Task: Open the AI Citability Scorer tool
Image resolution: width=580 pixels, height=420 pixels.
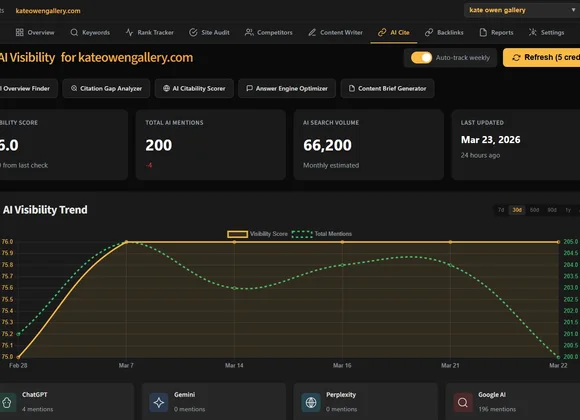Action: [x=194, y=88]
